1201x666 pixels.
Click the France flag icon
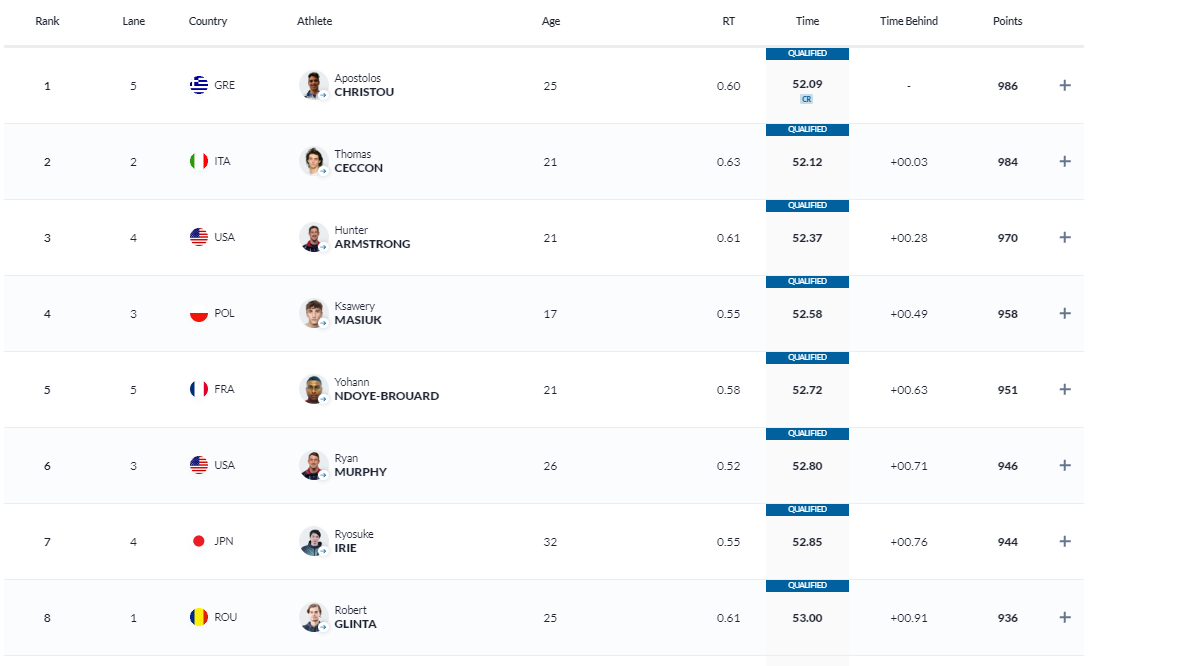pos(199,389)
